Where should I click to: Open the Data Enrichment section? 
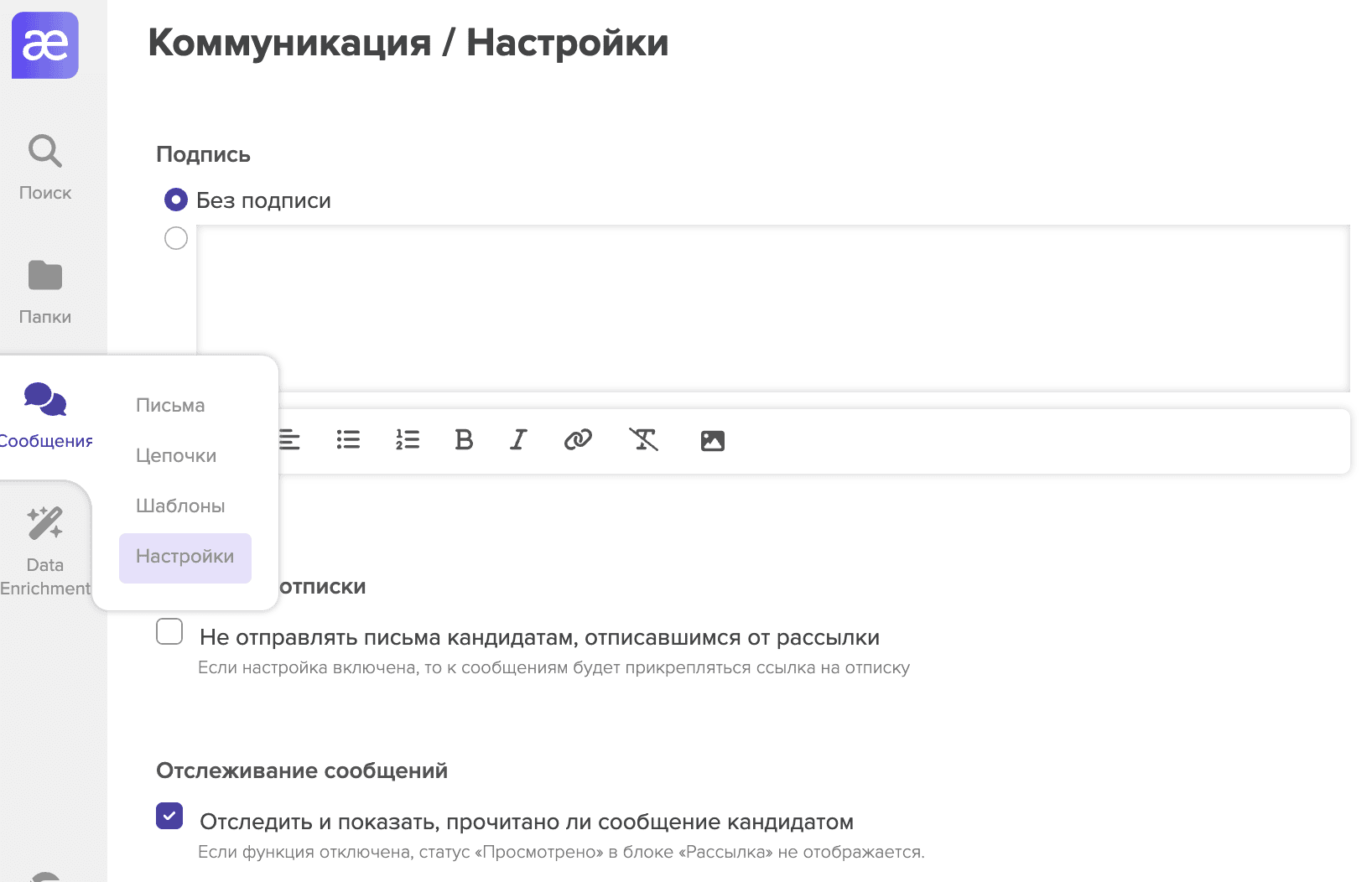tap(45, 549)
